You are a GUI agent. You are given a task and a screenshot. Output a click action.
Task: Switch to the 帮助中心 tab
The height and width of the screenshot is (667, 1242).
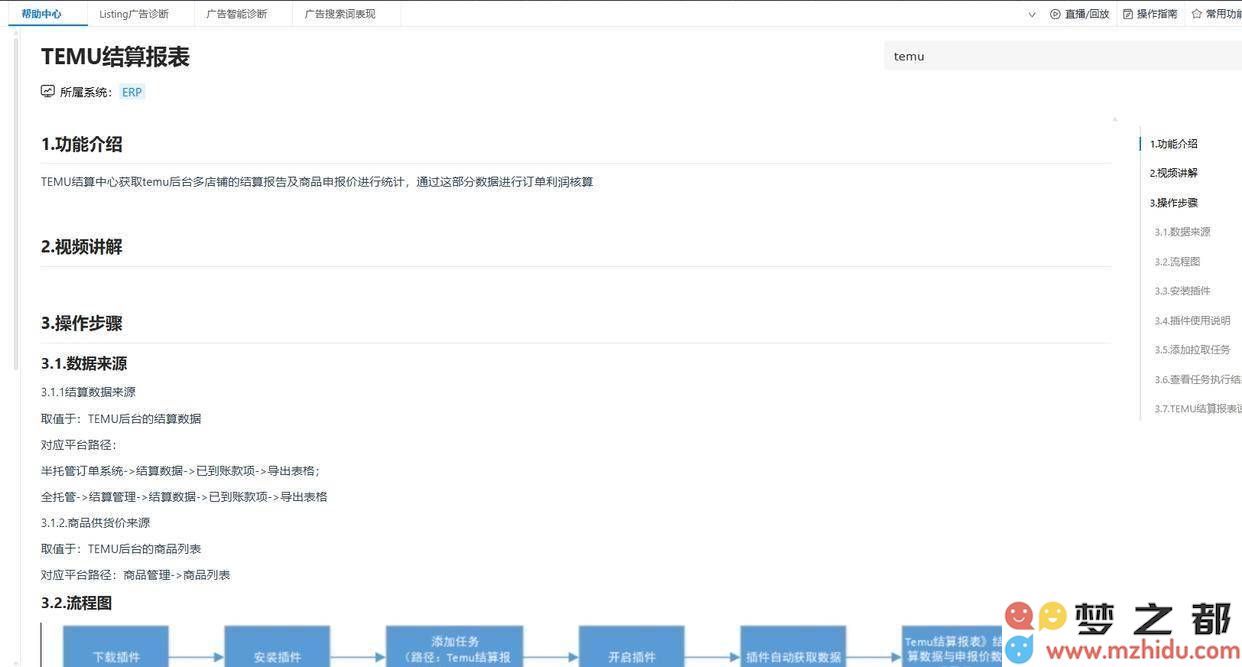point(41,14)
